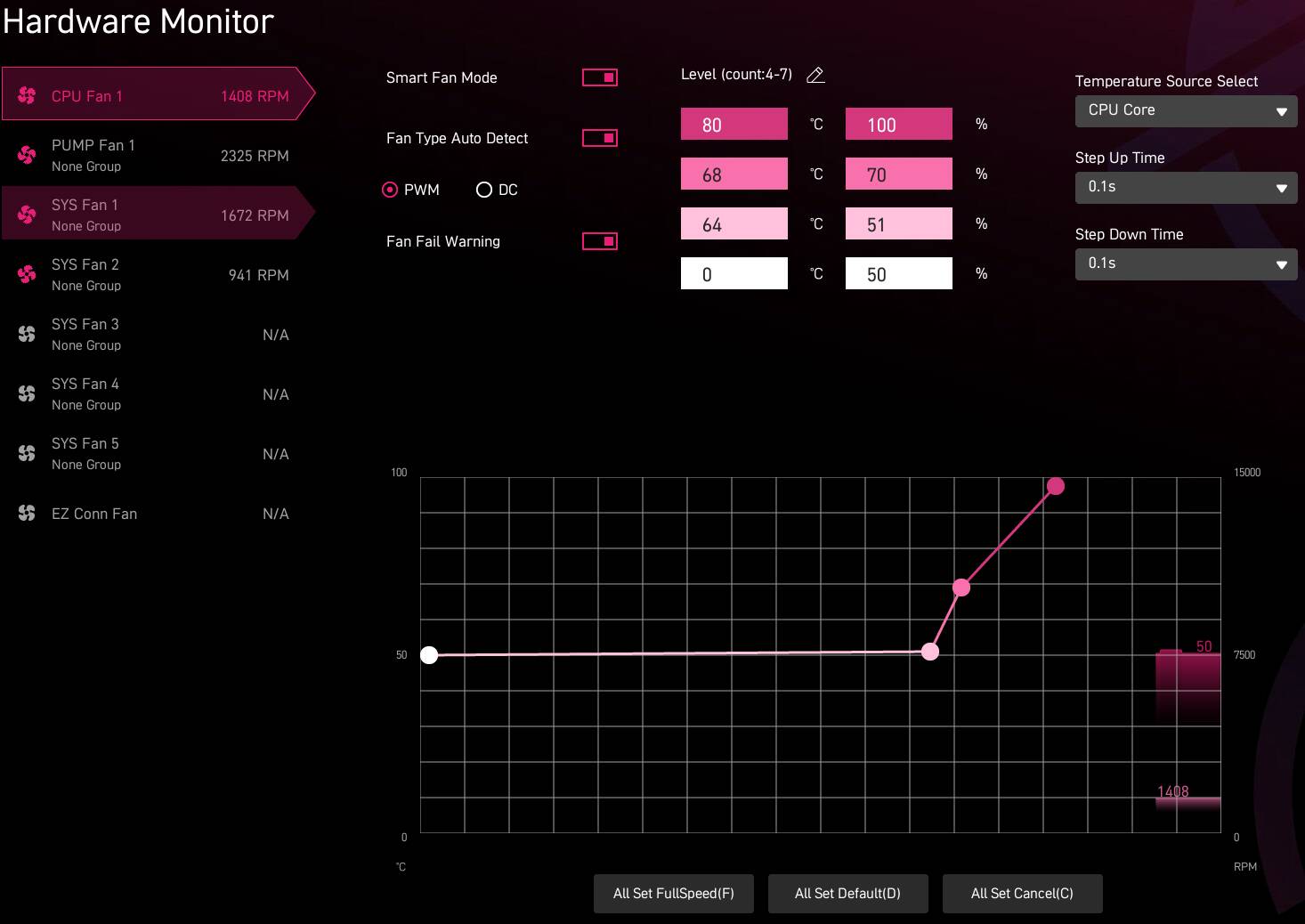This screenshot has width=1305, height=924.
Task: Click the 80 °C temperature input field
Action: [734, 125]
